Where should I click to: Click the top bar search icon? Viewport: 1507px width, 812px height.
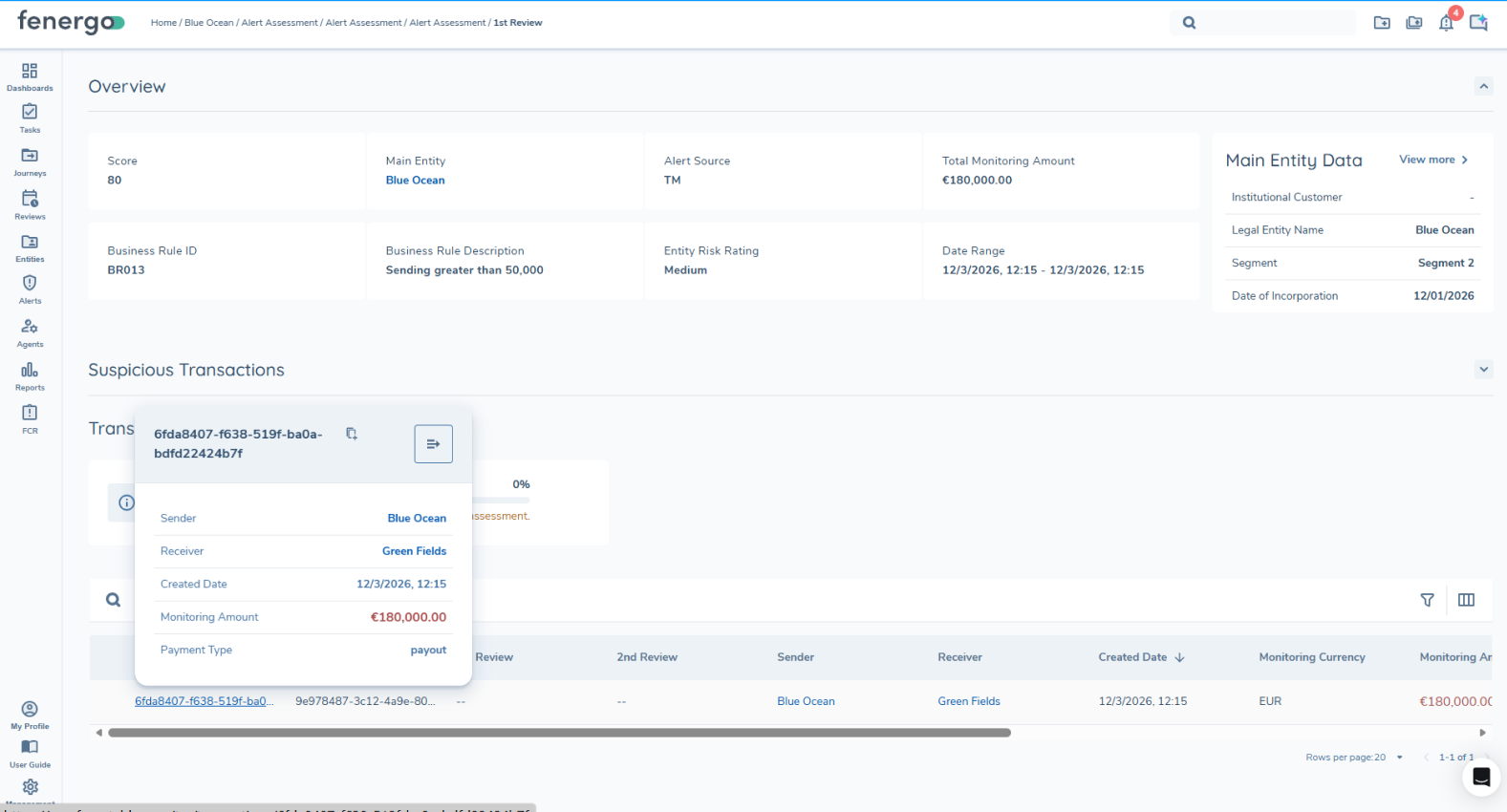click(1189, 23)
